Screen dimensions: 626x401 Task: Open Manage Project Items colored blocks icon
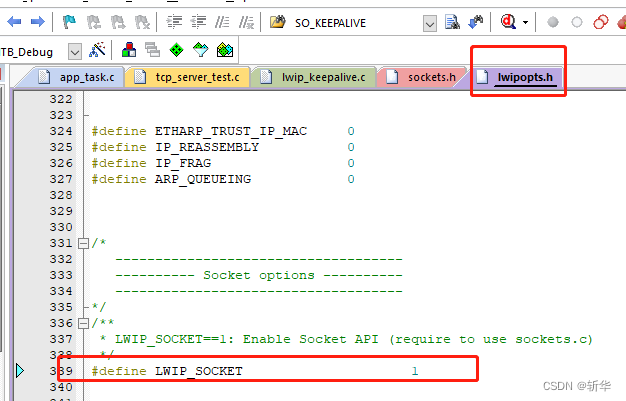pyautogui.click(x=129, y=50)
